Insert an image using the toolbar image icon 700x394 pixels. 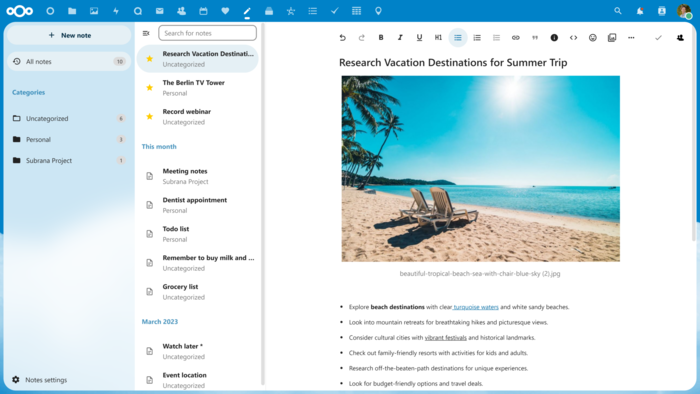tap(612, 37)
